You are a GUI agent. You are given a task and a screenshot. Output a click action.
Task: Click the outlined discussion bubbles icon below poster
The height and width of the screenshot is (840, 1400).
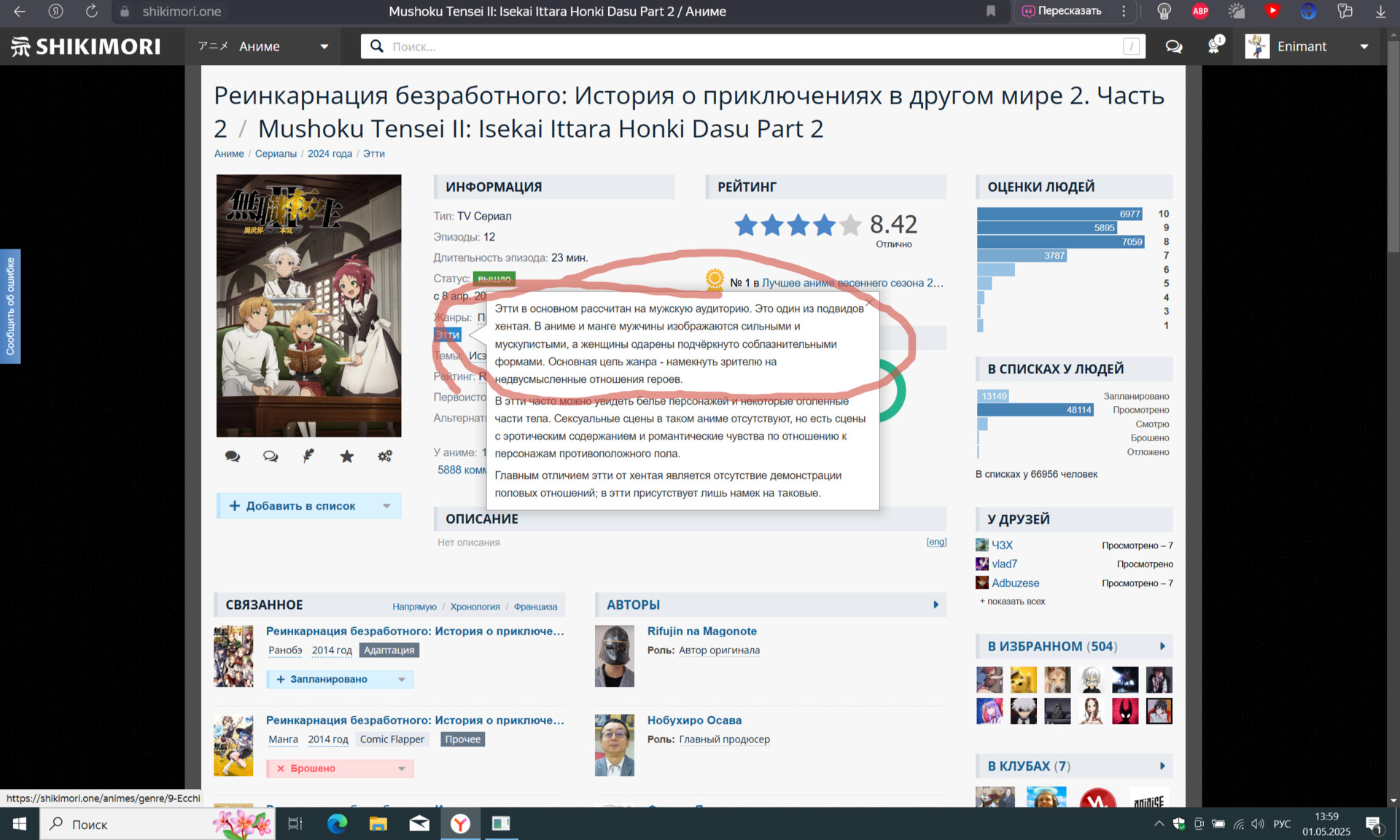[x=271, y=456]
